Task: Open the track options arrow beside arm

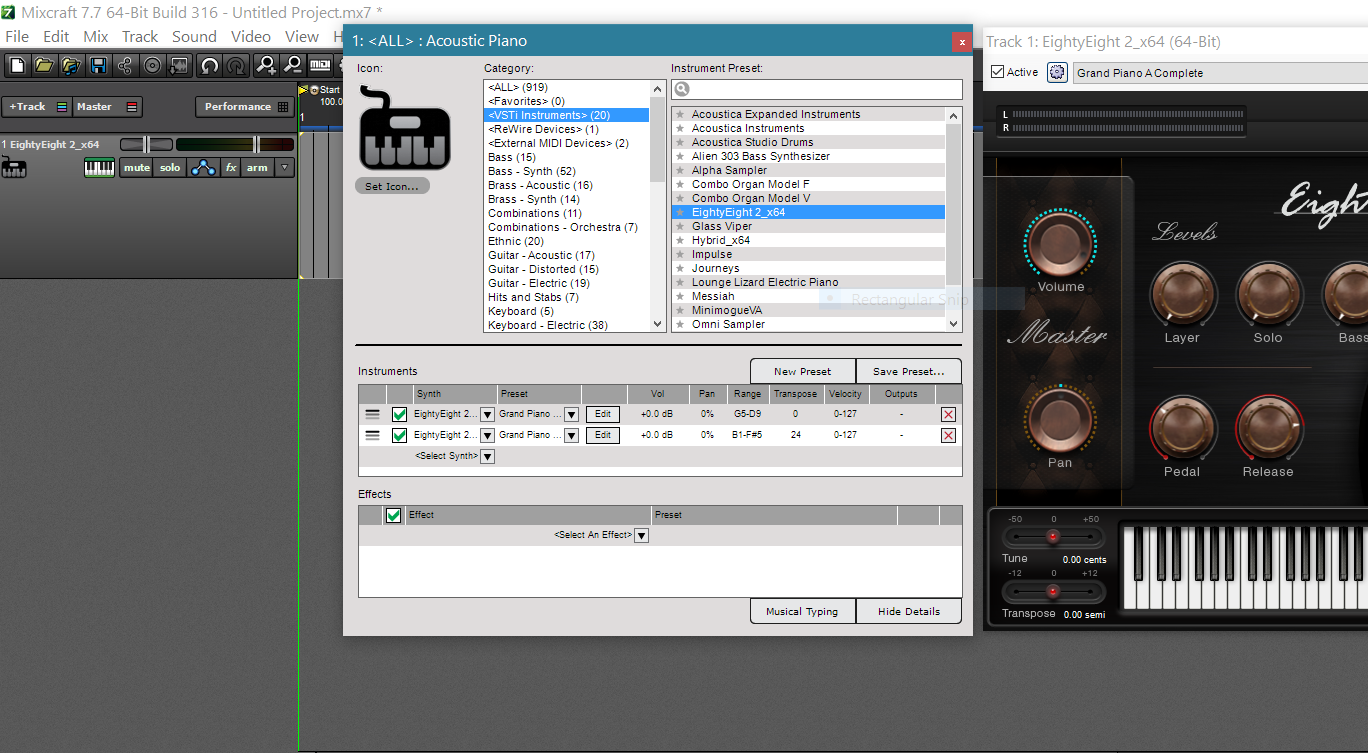Action: tap(285, 168)
